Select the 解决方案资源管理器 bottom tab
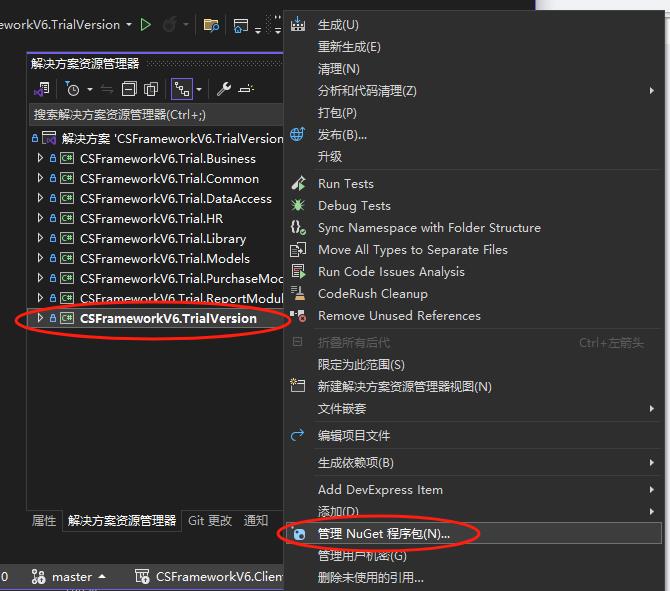 tap(122, 520)
